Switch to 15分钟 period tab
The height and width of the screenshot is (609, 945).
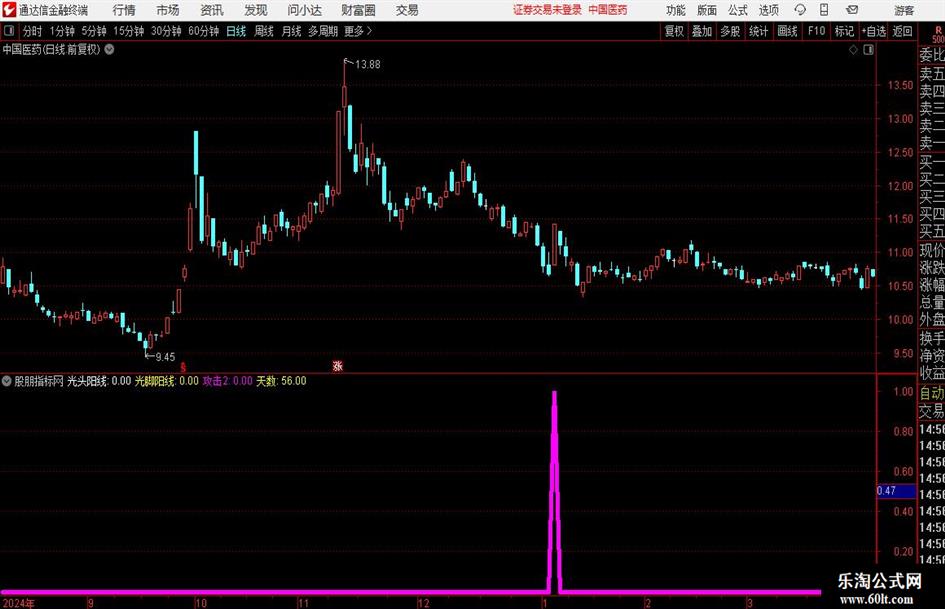(128, 31)
